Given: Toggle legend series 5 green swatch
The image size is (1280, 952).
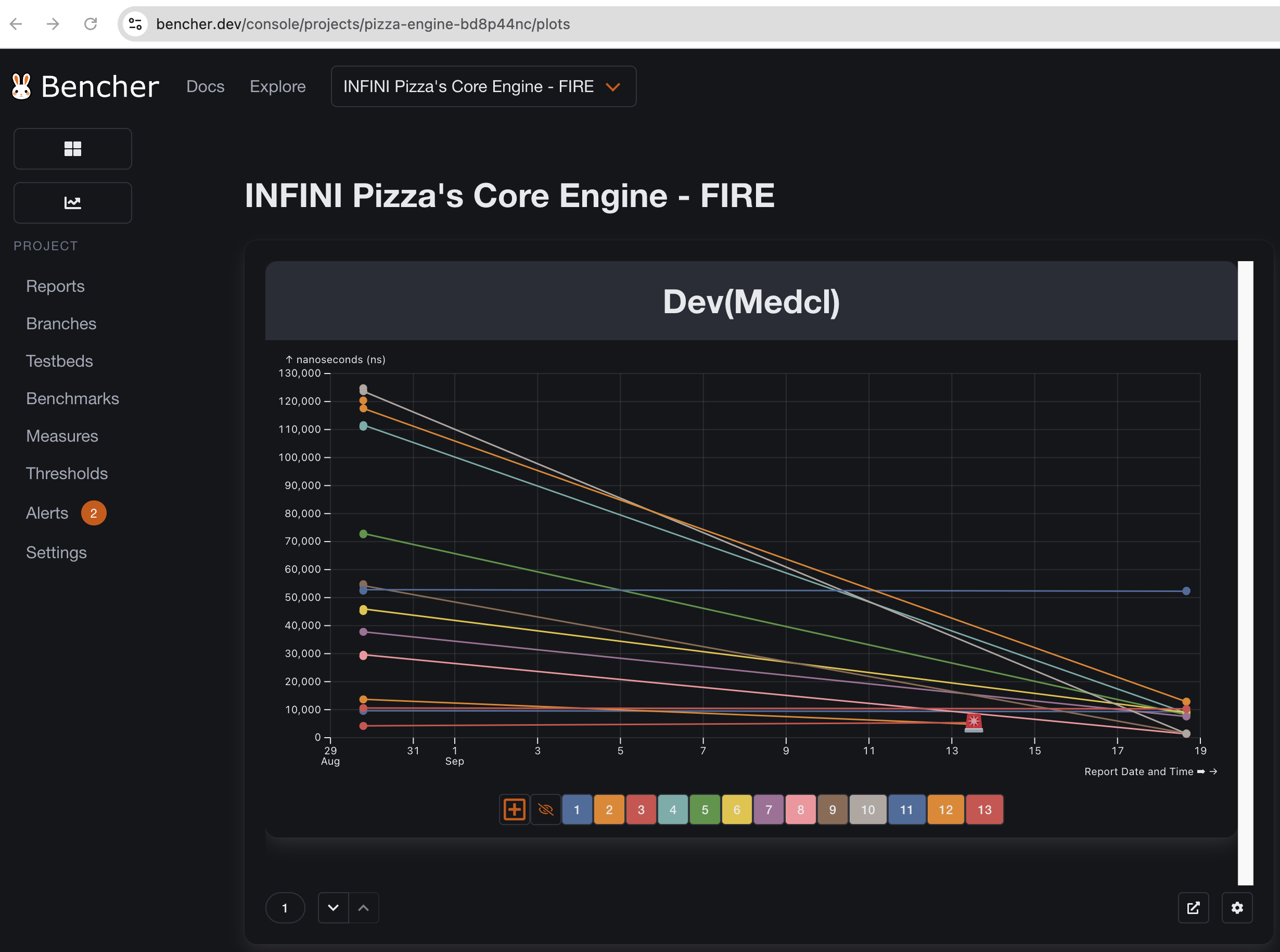Looking at the screenshot, I should point(705,809).
